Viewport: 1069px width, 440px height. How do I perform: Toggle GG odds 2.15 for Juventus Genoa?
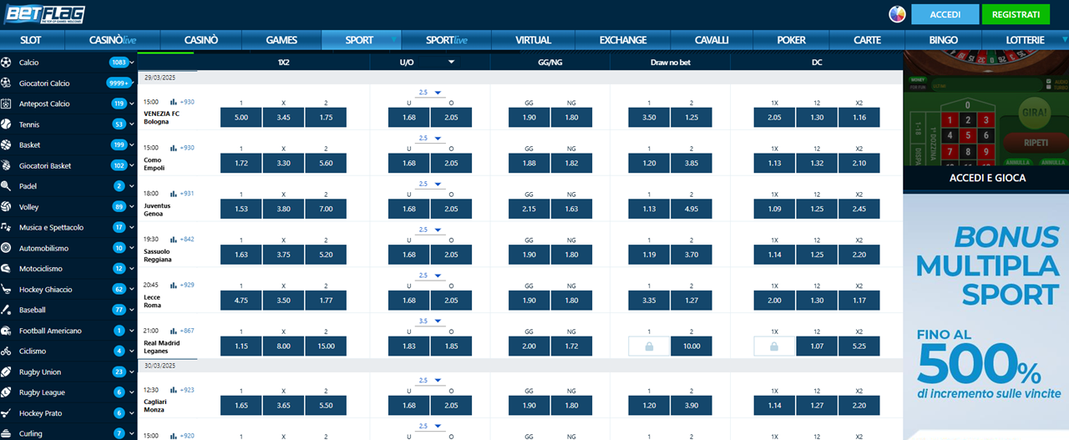528,209
